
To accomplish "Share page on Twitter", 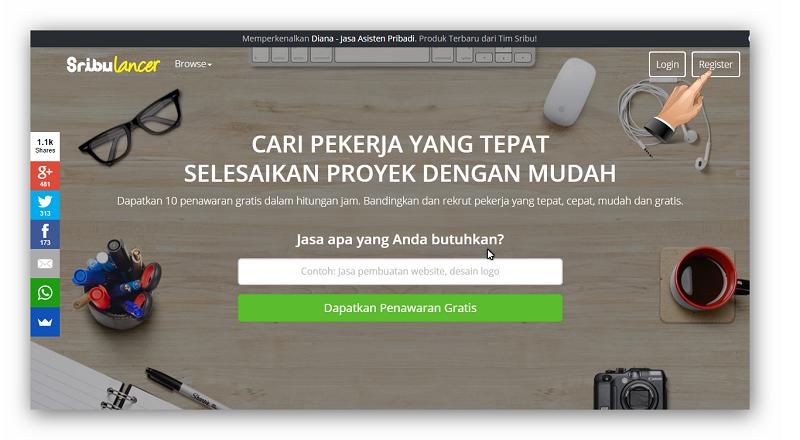I will coord(45,205).
